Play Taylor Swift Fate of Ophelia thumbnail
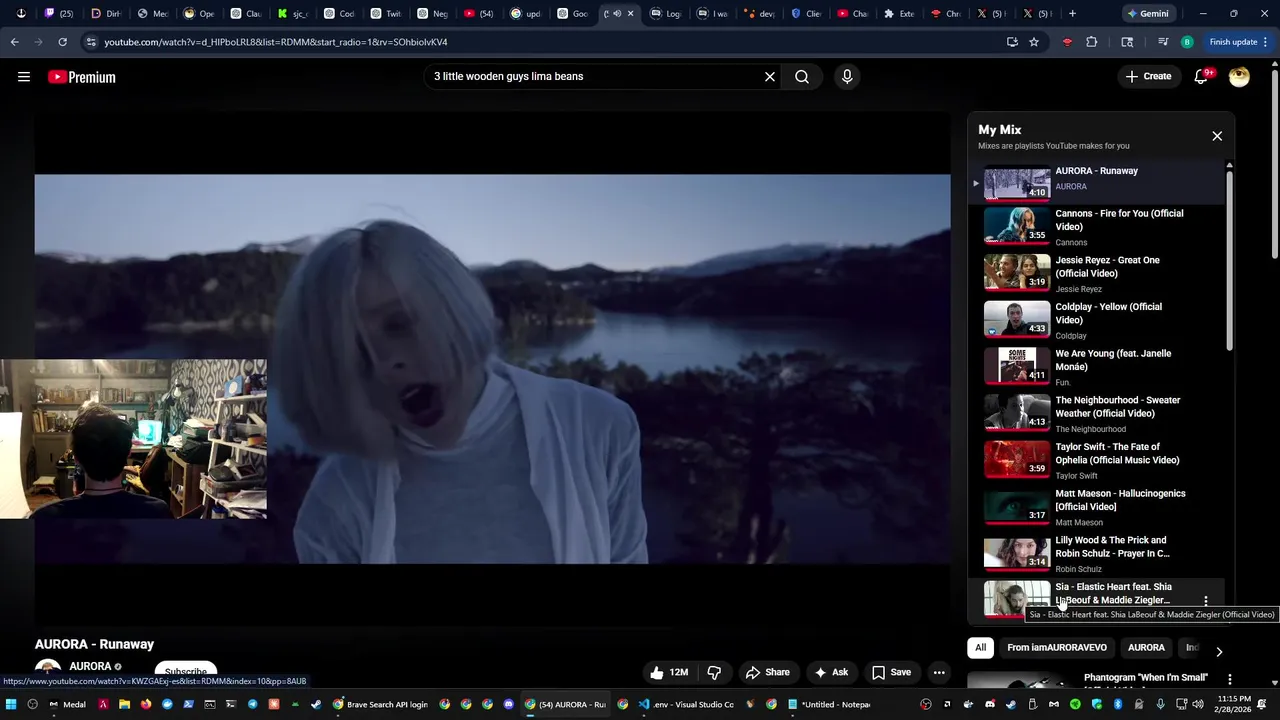 (x=1017, y=459)
